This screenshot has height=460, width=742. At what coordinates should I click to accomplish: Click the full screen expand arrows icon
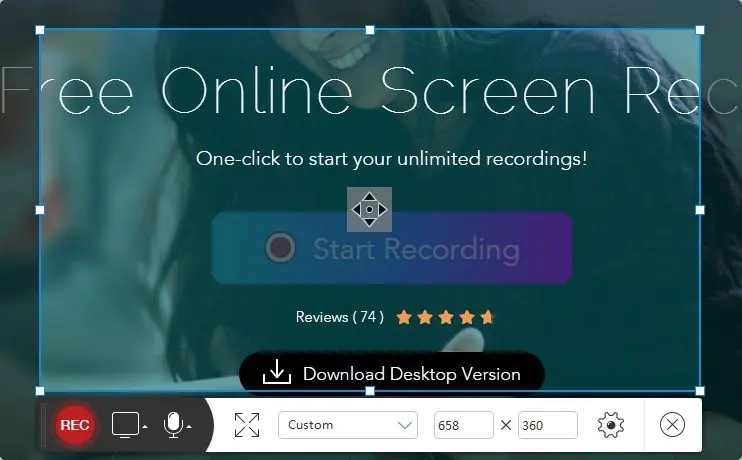247,425
